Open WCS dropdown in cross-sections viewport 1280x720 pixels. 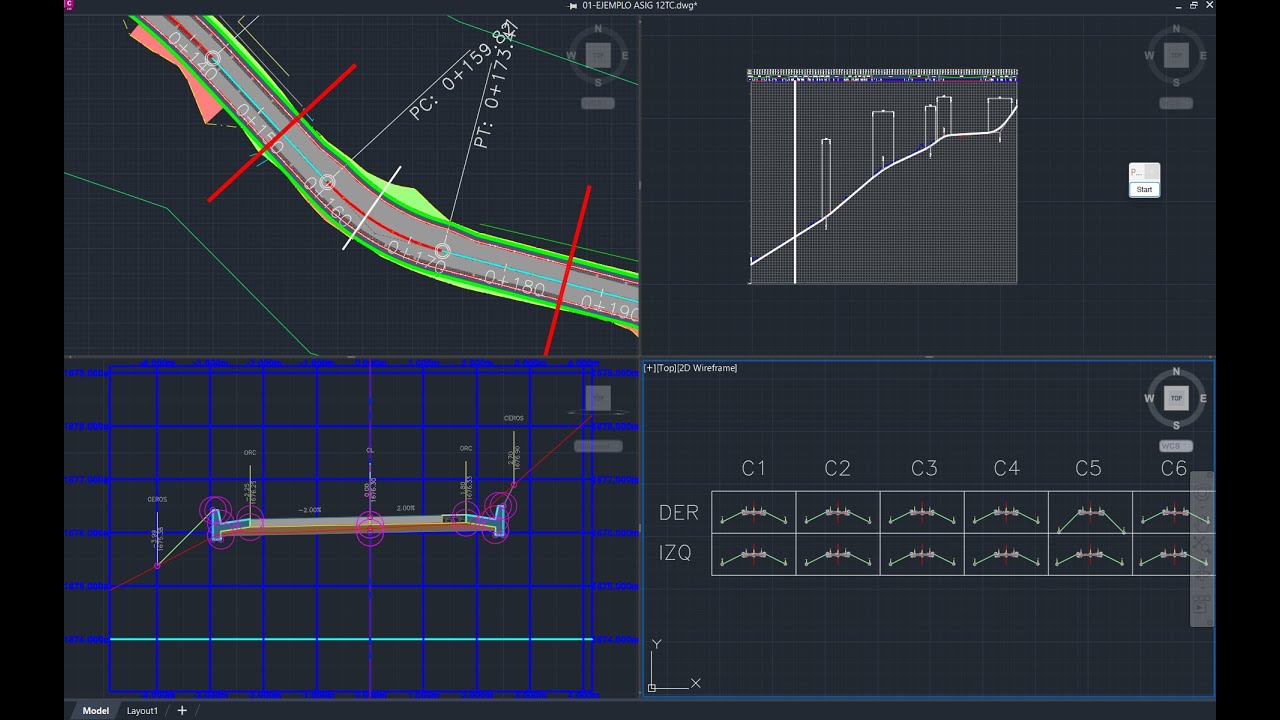click(1176, 446)
